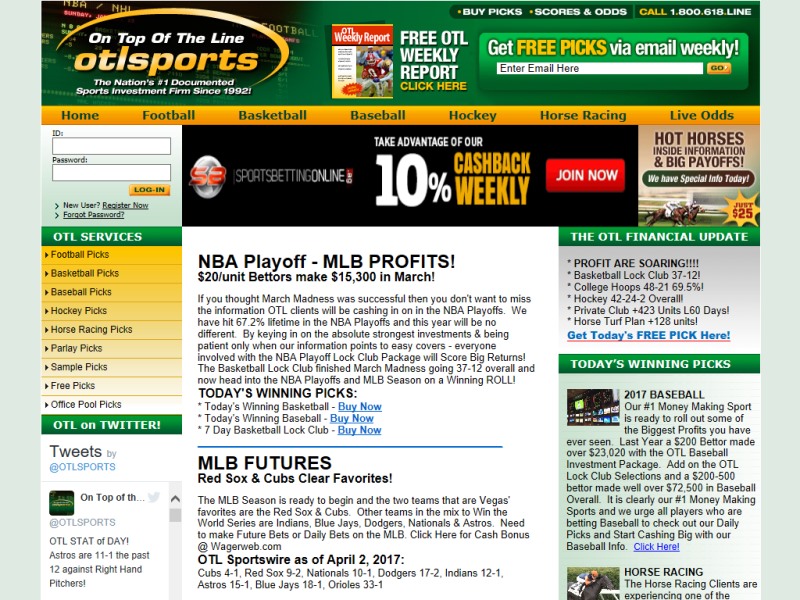Click the SportsBettingOnline SB logo

(208, 176)
